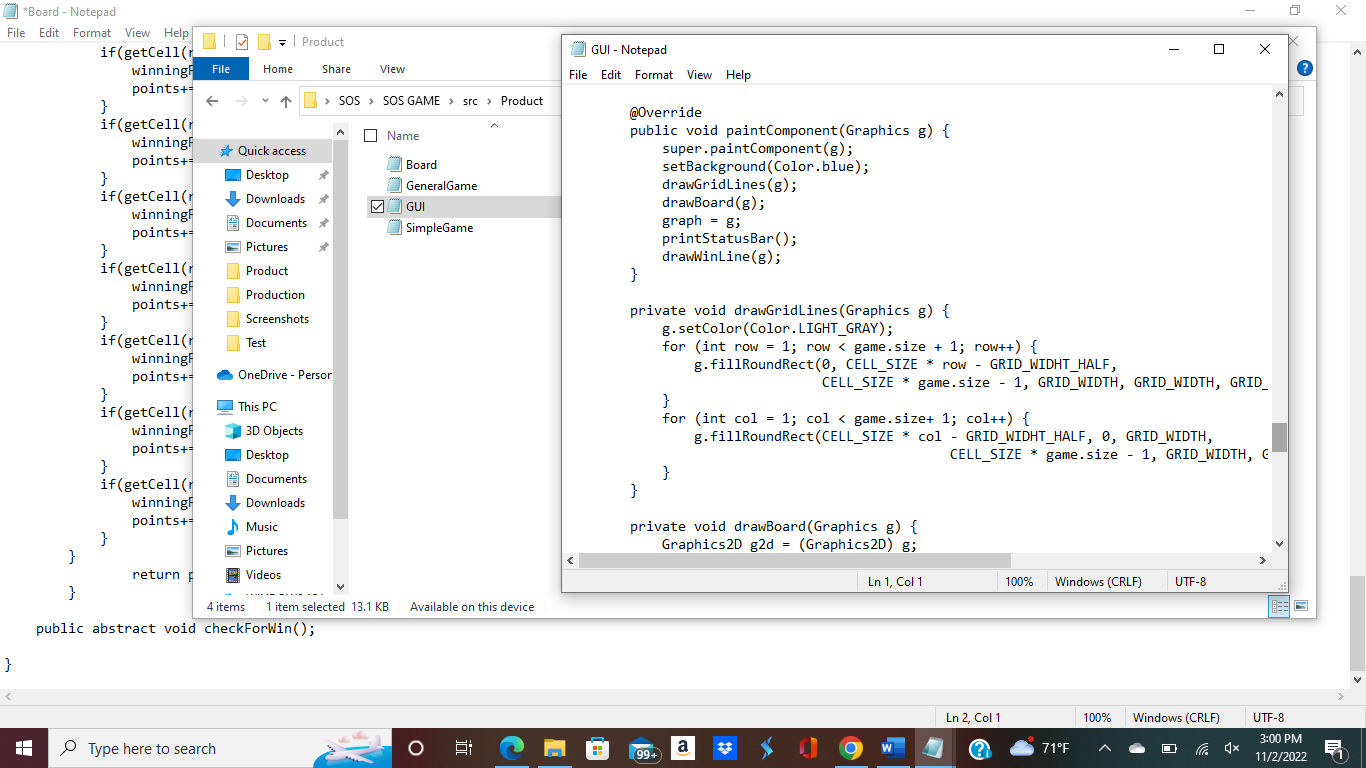Screen dimensions: 1366x768
Task: Switch to the View ribbon tab in Explorer
Action: tap(392, 68)
